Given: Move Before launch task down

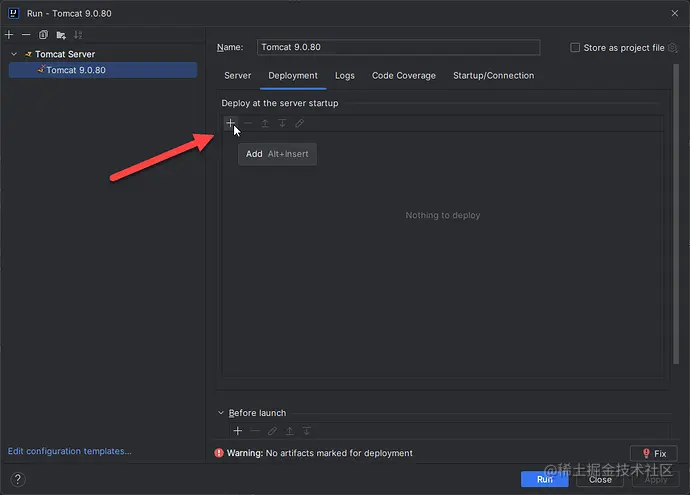Looking at the screenshot, I should coord(306,430).
